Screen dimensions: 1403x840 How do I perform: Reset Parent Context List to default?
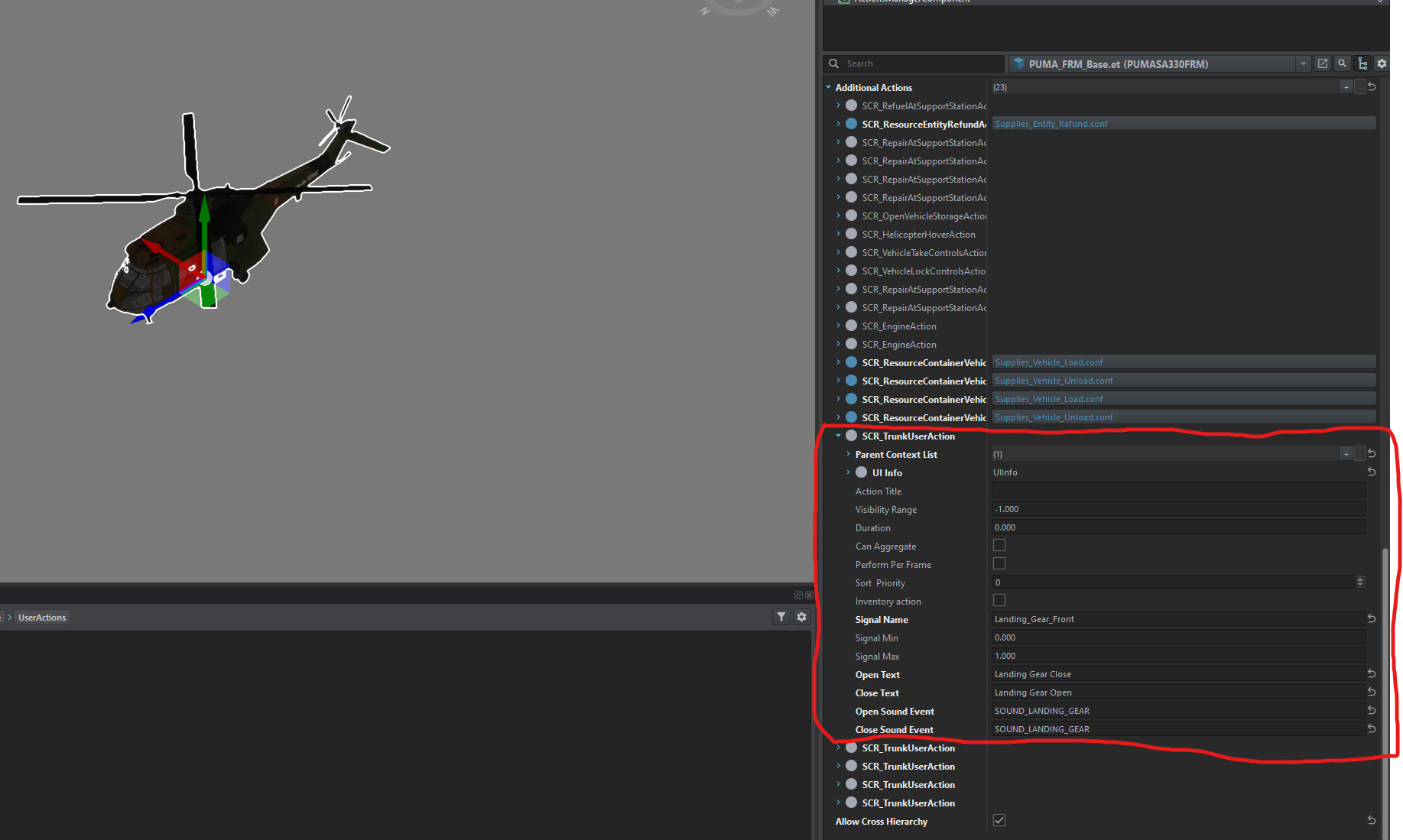click(x=1372, y=454)
